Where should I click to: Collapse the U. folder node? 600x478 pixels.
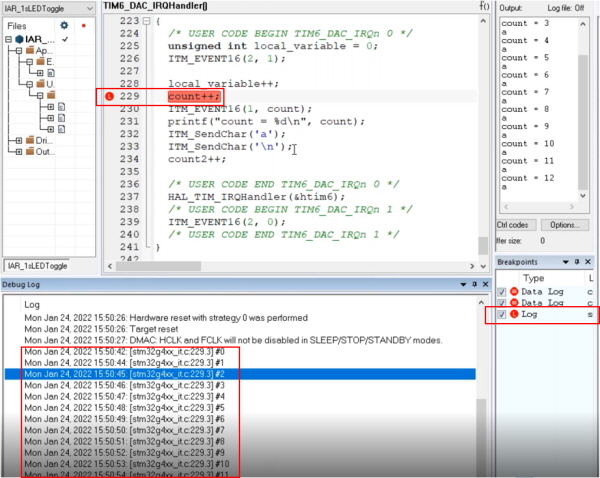click(x=29, y=84)
